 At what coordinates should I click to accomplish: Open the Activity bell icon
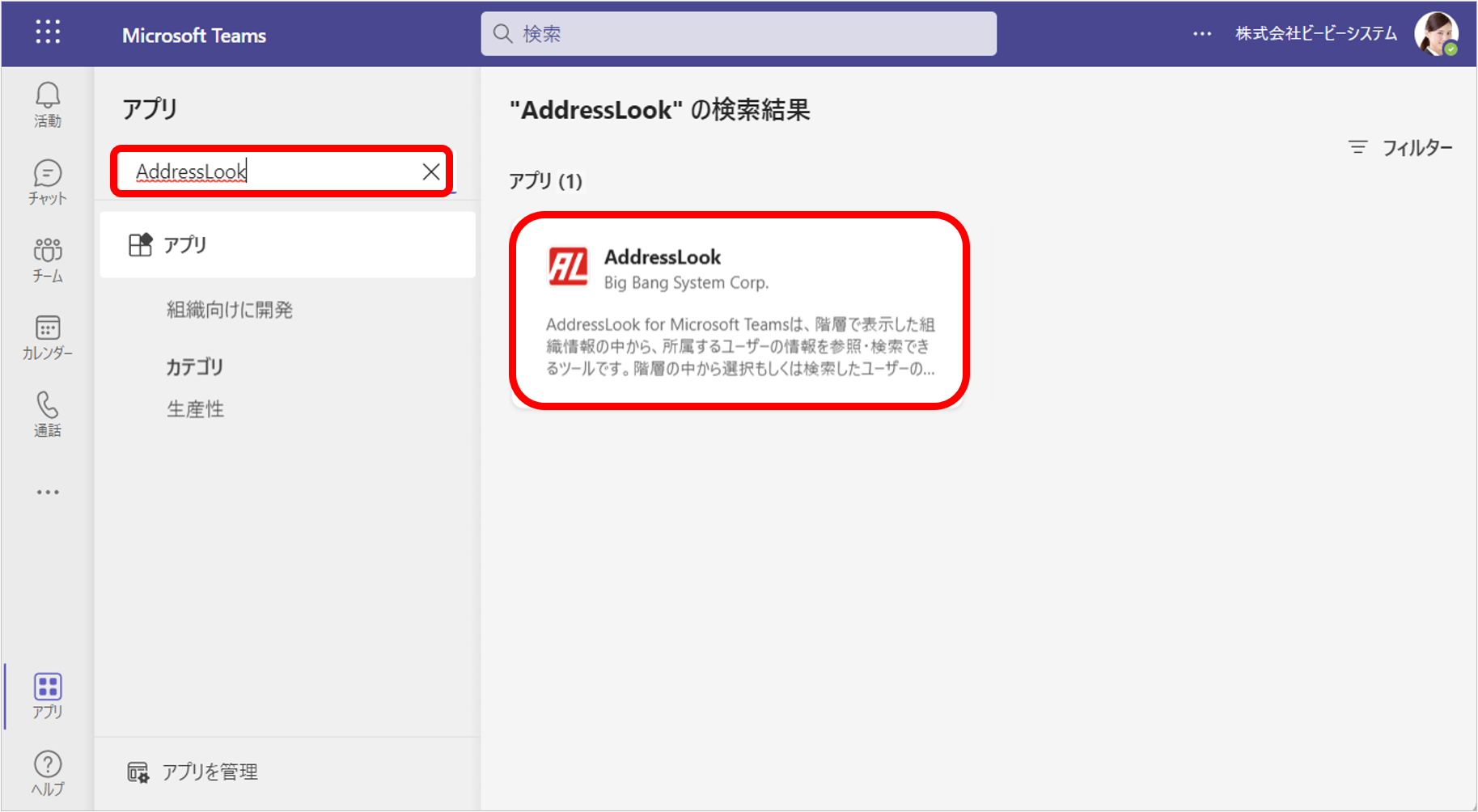pyautogui.click(x=47, y=105)
